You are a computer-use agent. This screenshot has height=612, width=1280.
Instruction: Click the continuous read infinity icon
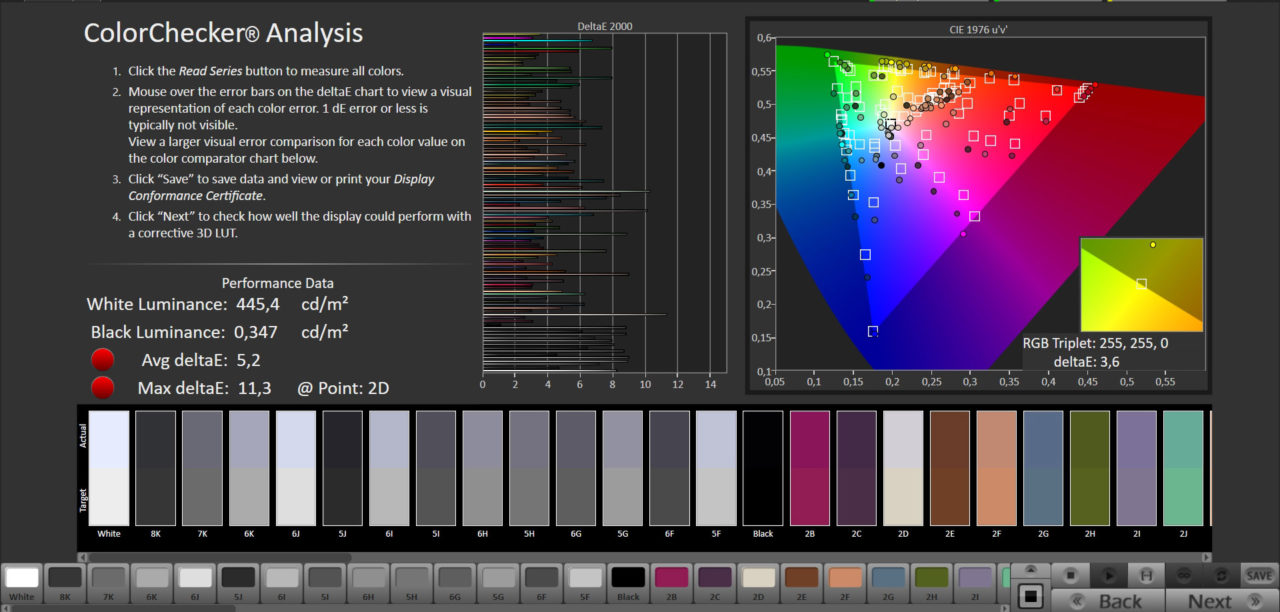pyautogui.click(x=1185, y=575)
